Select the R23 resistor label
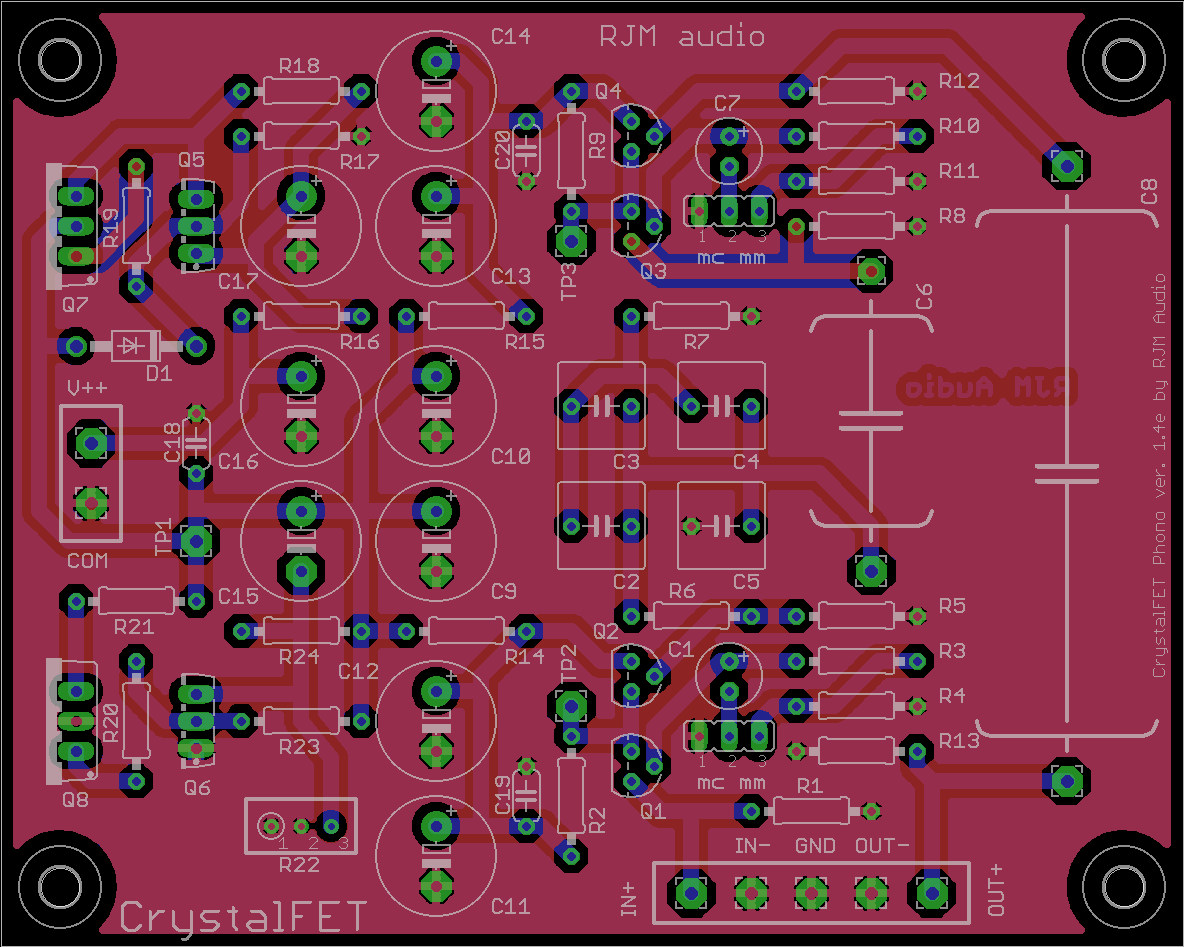This screenshot has height=947, width=1184. (x=299, y=747)
